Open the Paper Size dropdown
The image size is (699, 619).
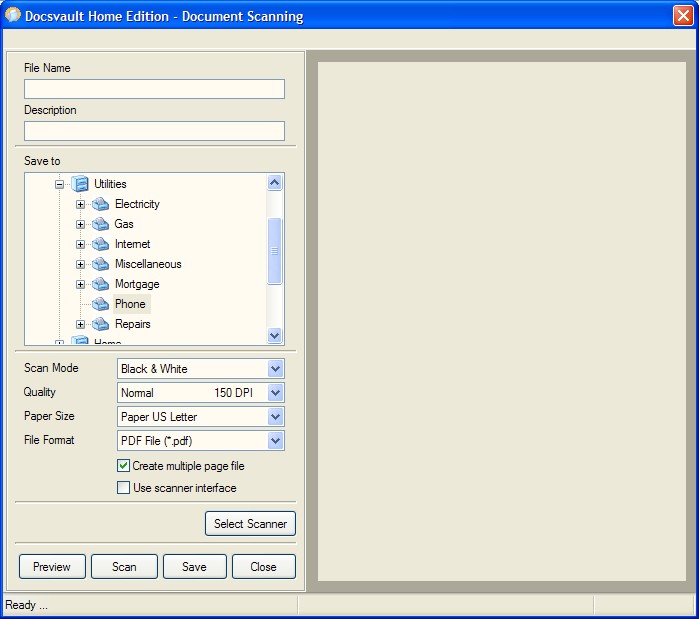pyautogui.click(x=275, y=417)
